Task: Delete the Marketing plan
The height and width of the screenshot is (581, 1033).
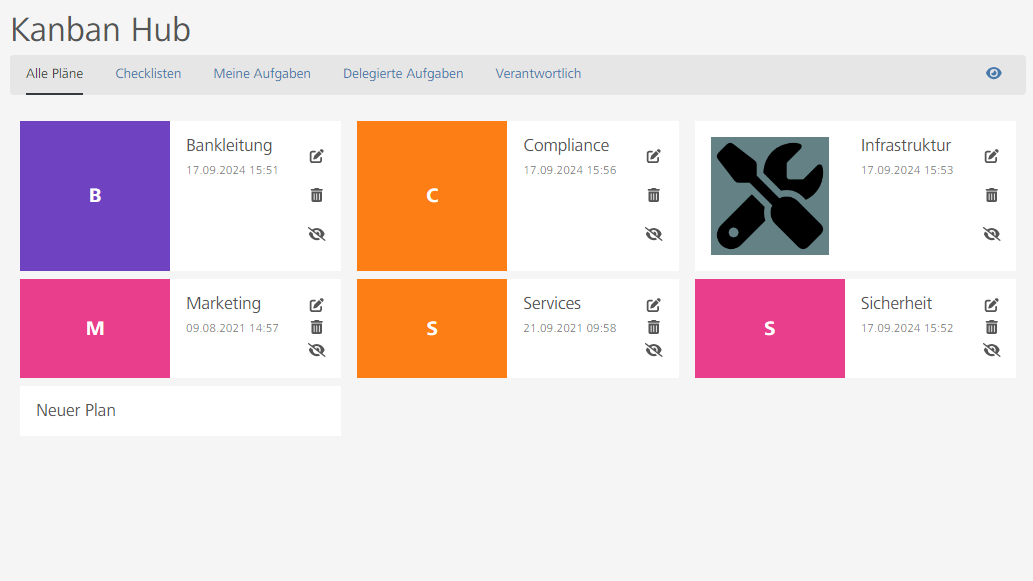Action: (x=317, y=327)
